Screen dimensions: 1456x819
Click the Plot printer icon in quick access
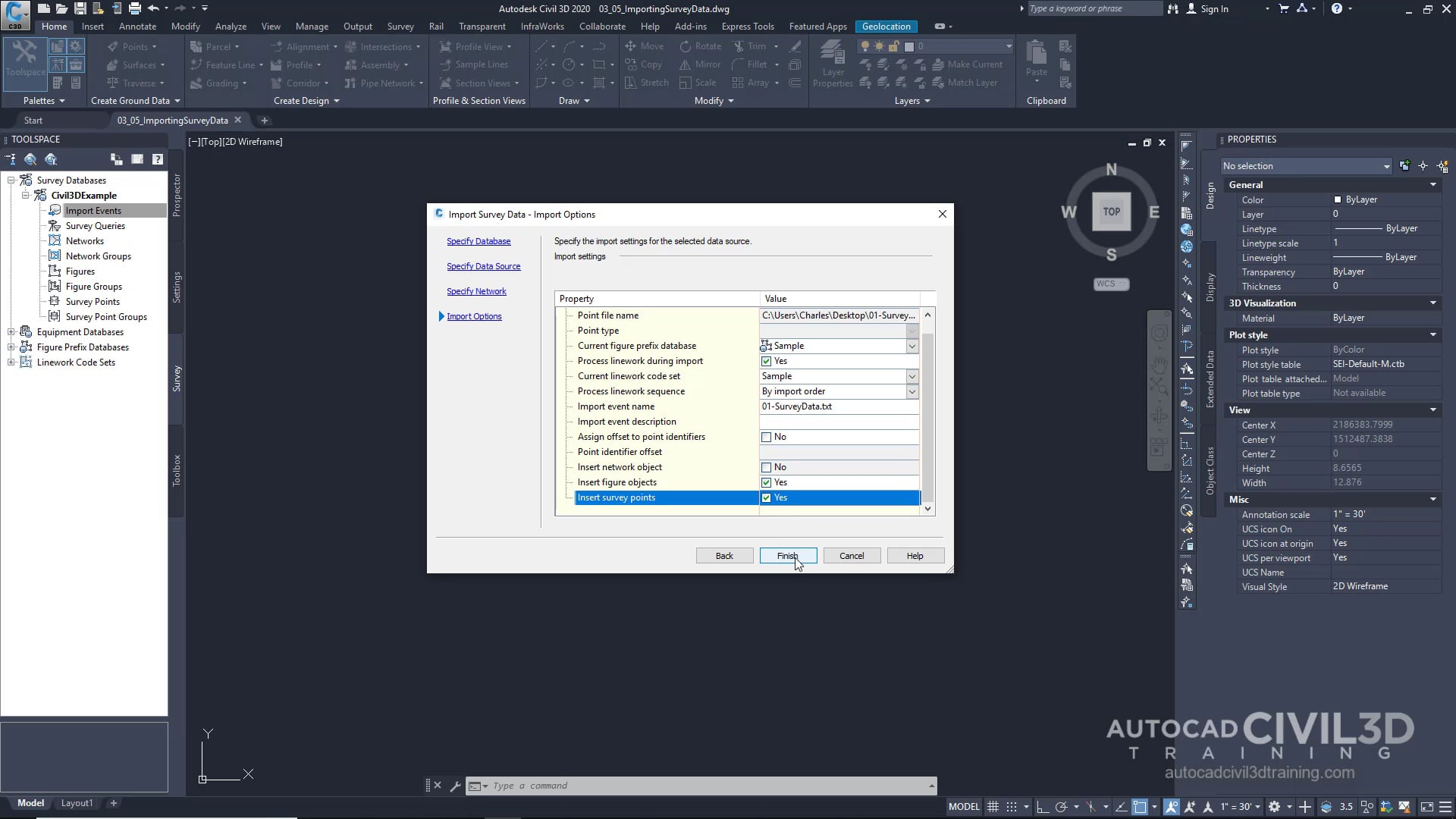134,8
